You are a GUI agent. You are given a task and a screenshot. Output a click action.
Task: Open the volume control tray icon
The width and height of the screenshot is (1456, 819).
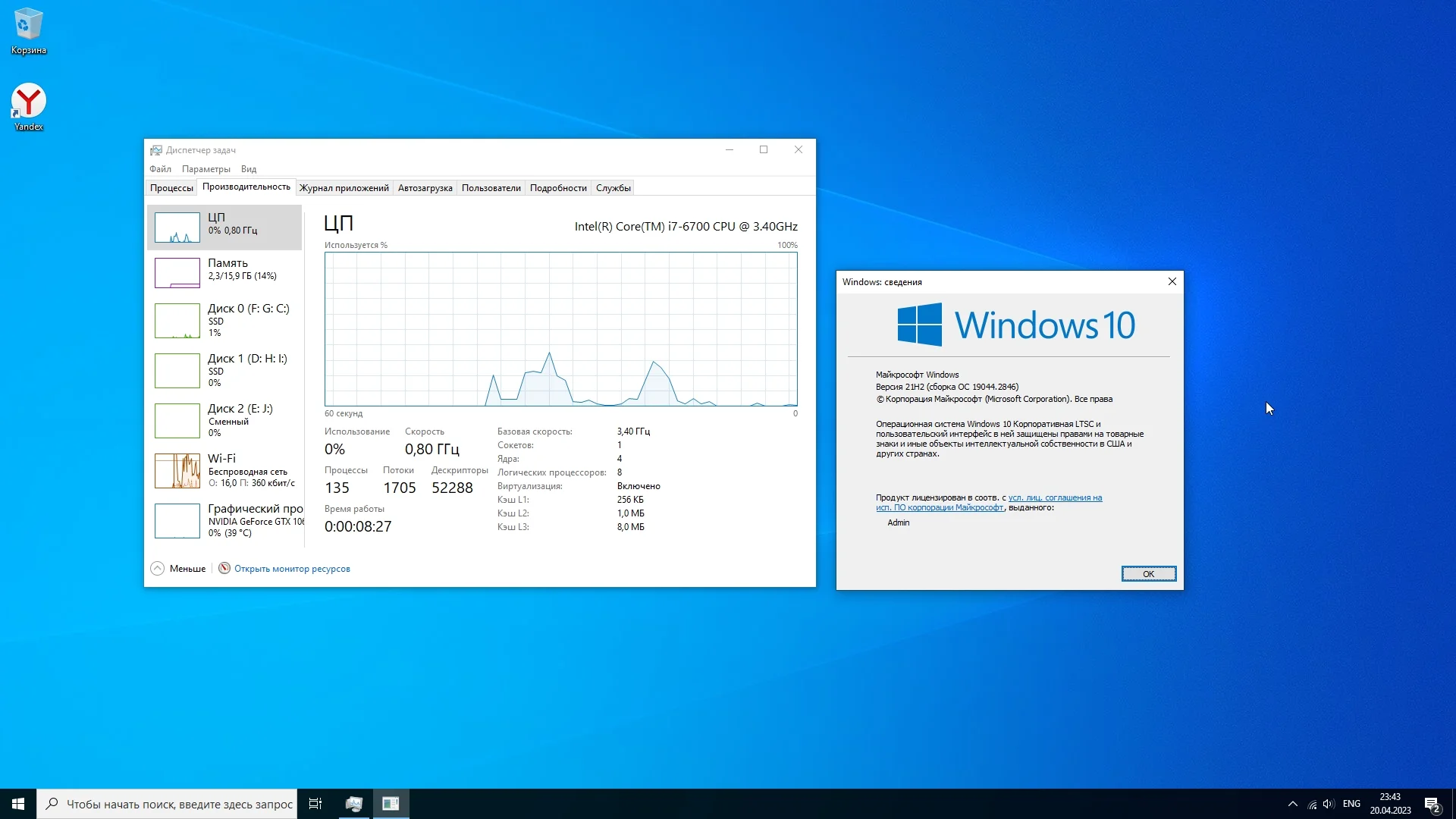click(x=1328, y=804)
